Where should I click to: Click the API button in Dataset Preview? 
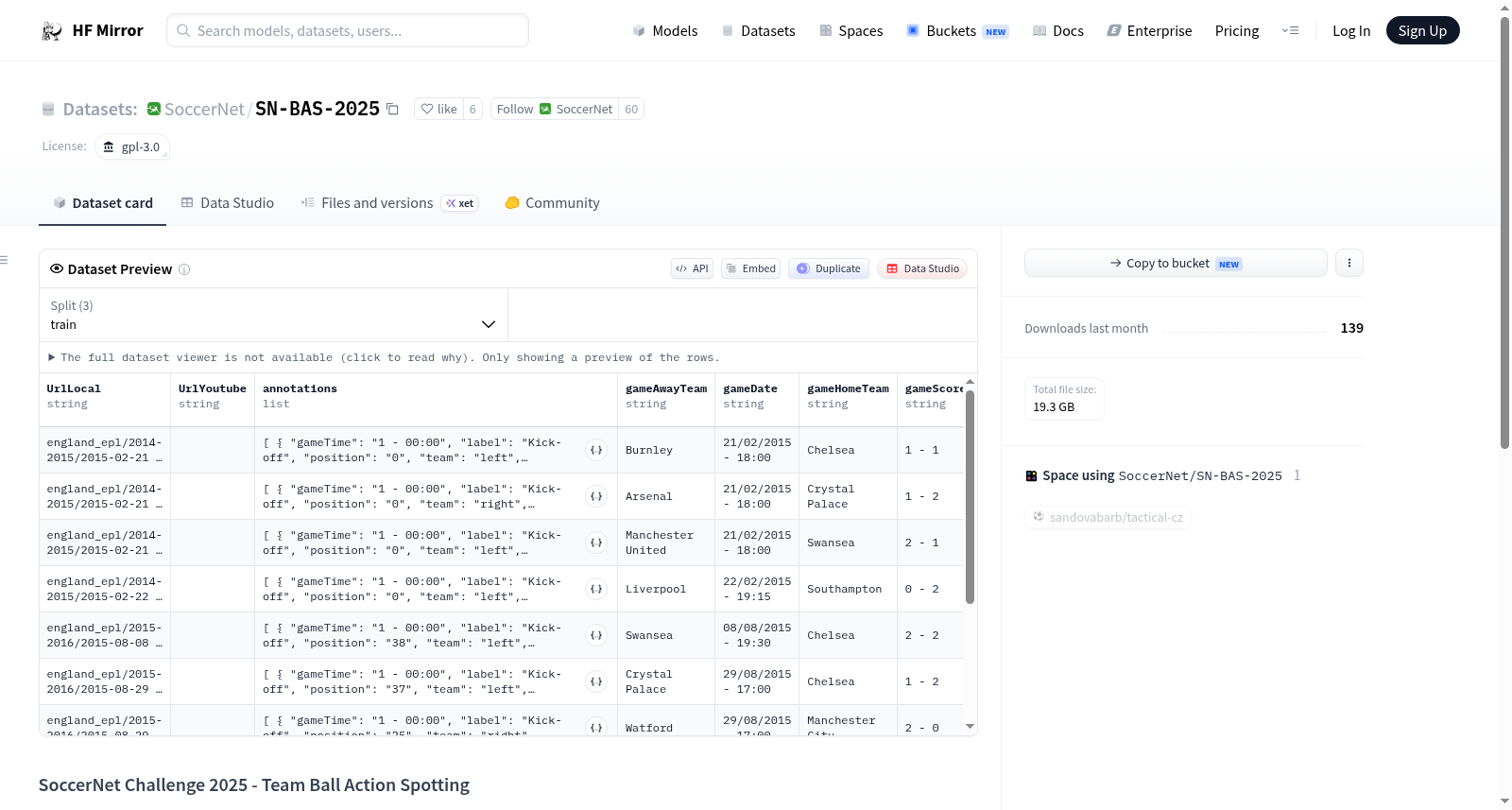[692, 268]
